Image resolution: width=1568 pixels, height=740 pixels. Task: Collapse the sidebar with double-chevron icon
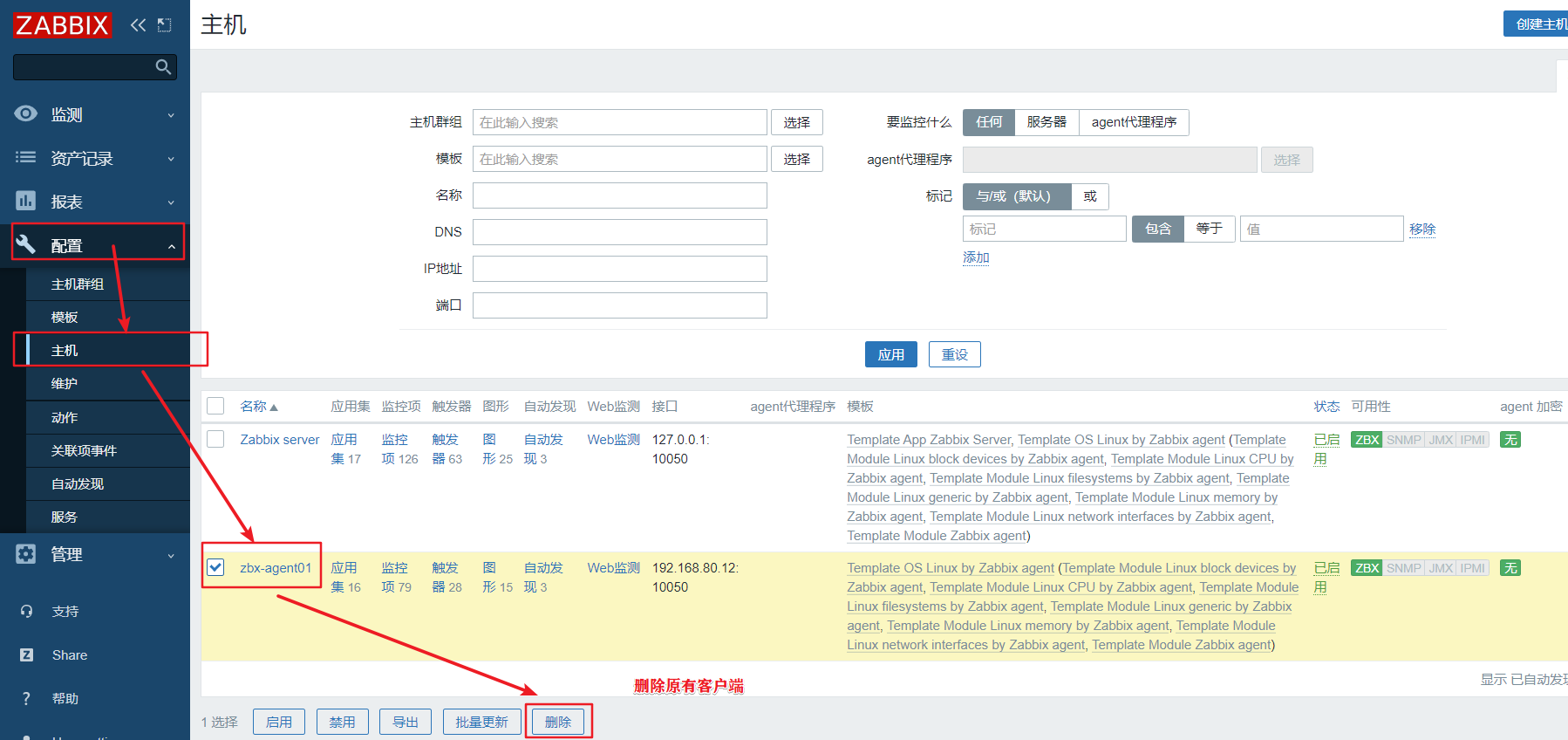pos(138,24)
